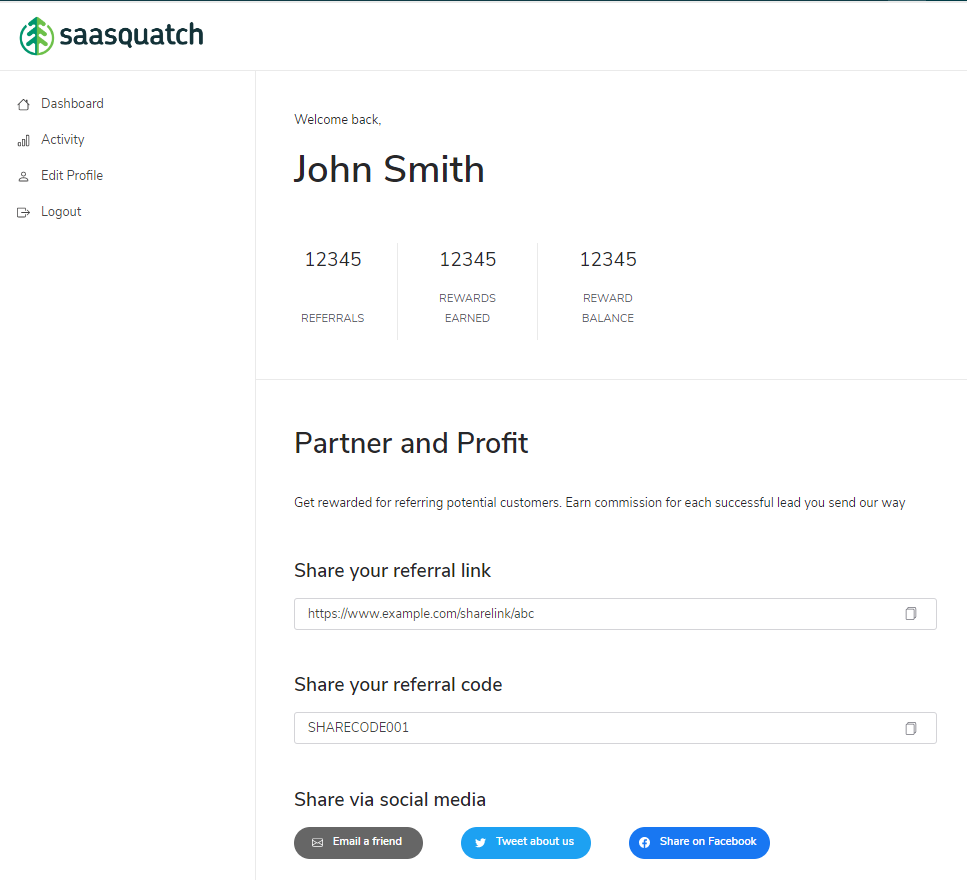This screenshot has width=967, height=880.
Task: Click the Twitter bird icon
Action: tap(480, 843)
